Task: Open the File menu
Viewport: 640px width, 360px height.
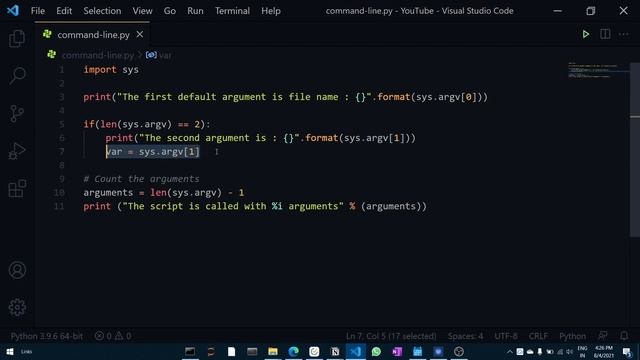Action: tap(38, 11)
